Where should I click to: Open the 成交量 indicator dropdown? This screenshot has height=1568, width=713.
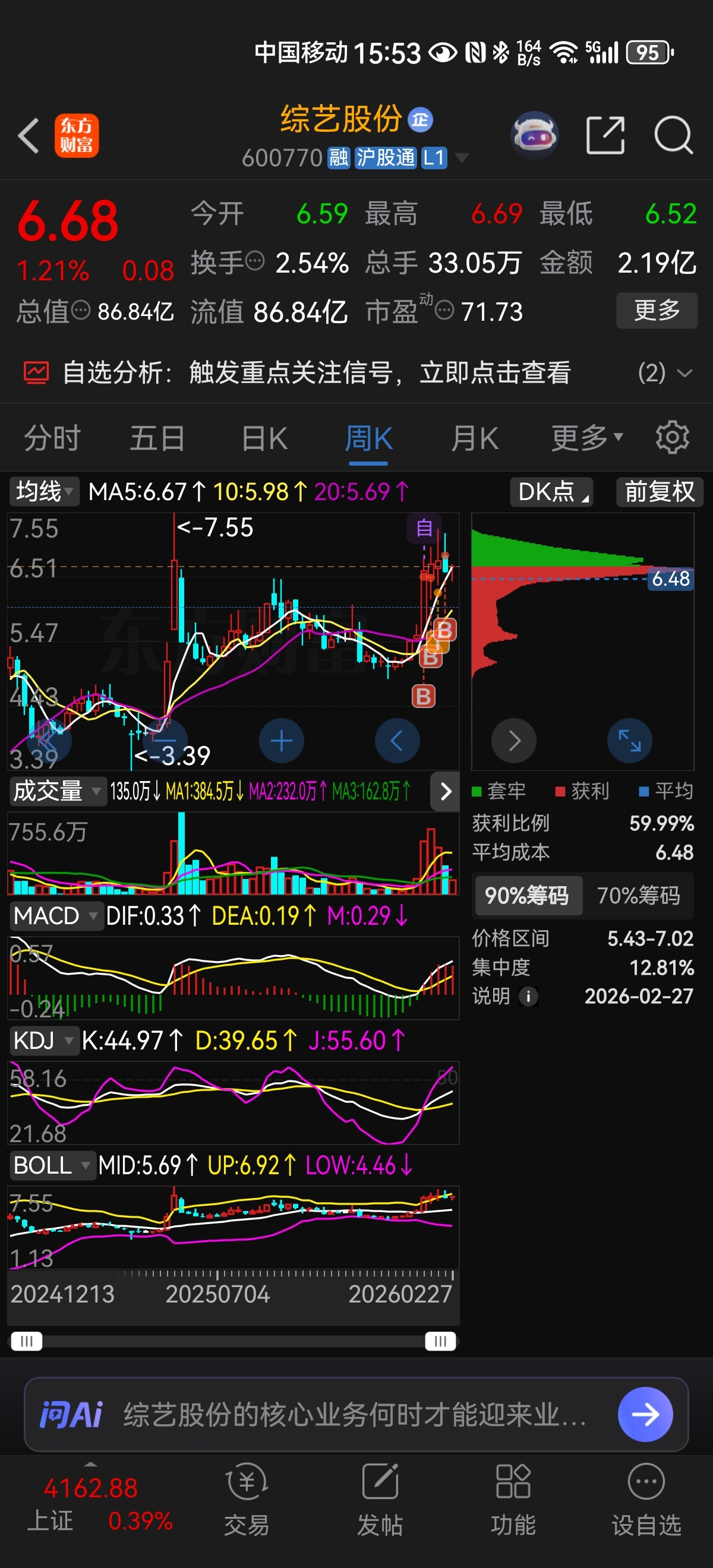click(57, 791)
